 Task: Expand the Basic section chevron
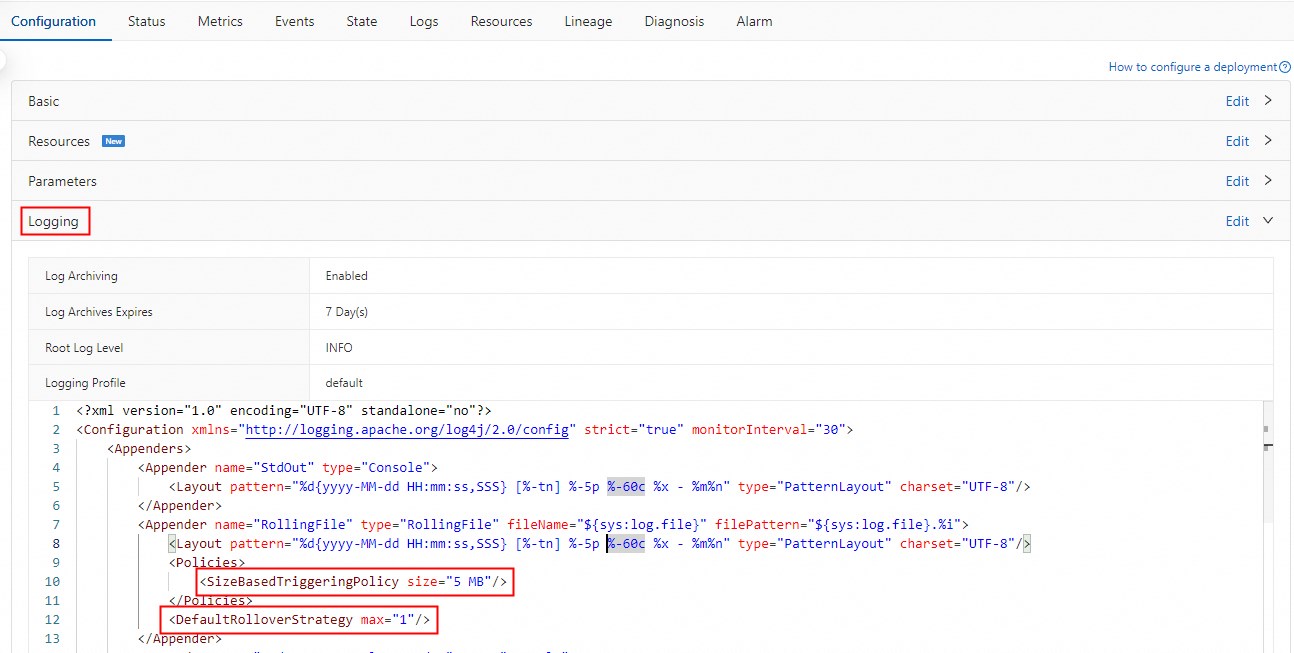[1268, 100]
